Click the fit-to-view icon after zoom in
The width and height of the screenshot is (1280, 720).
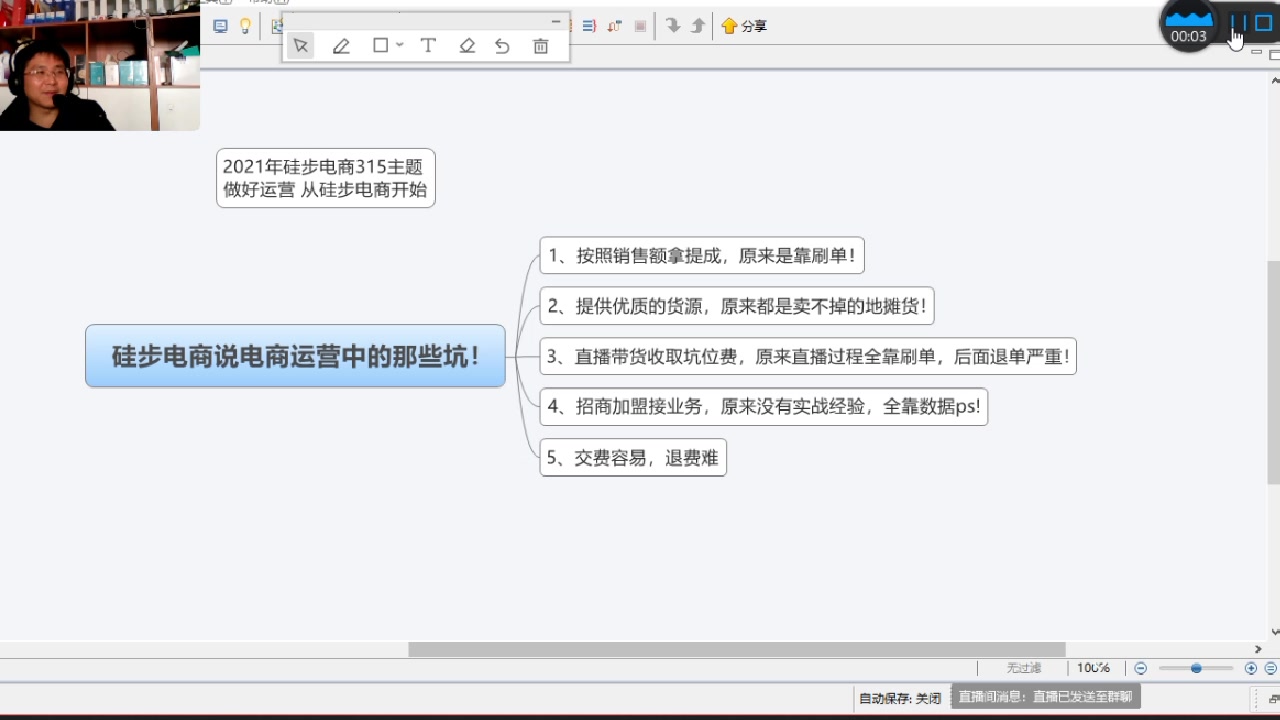click(x=1271, y=668)
